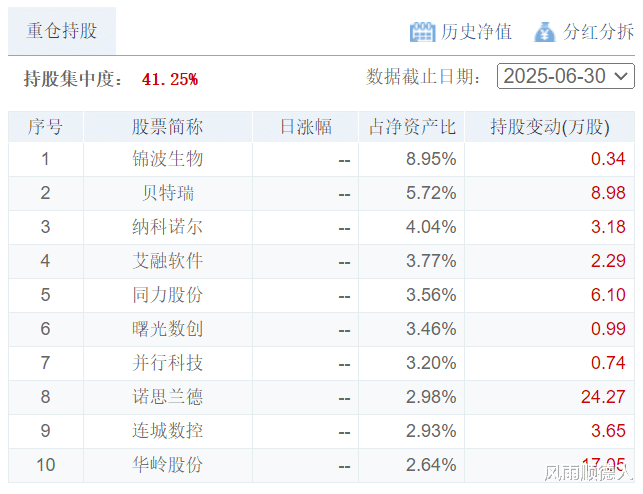The image size is (643, 494).
Task: Expand the 数据截止日期 2025-06-30 dropdown
Action: pos(565,76)
